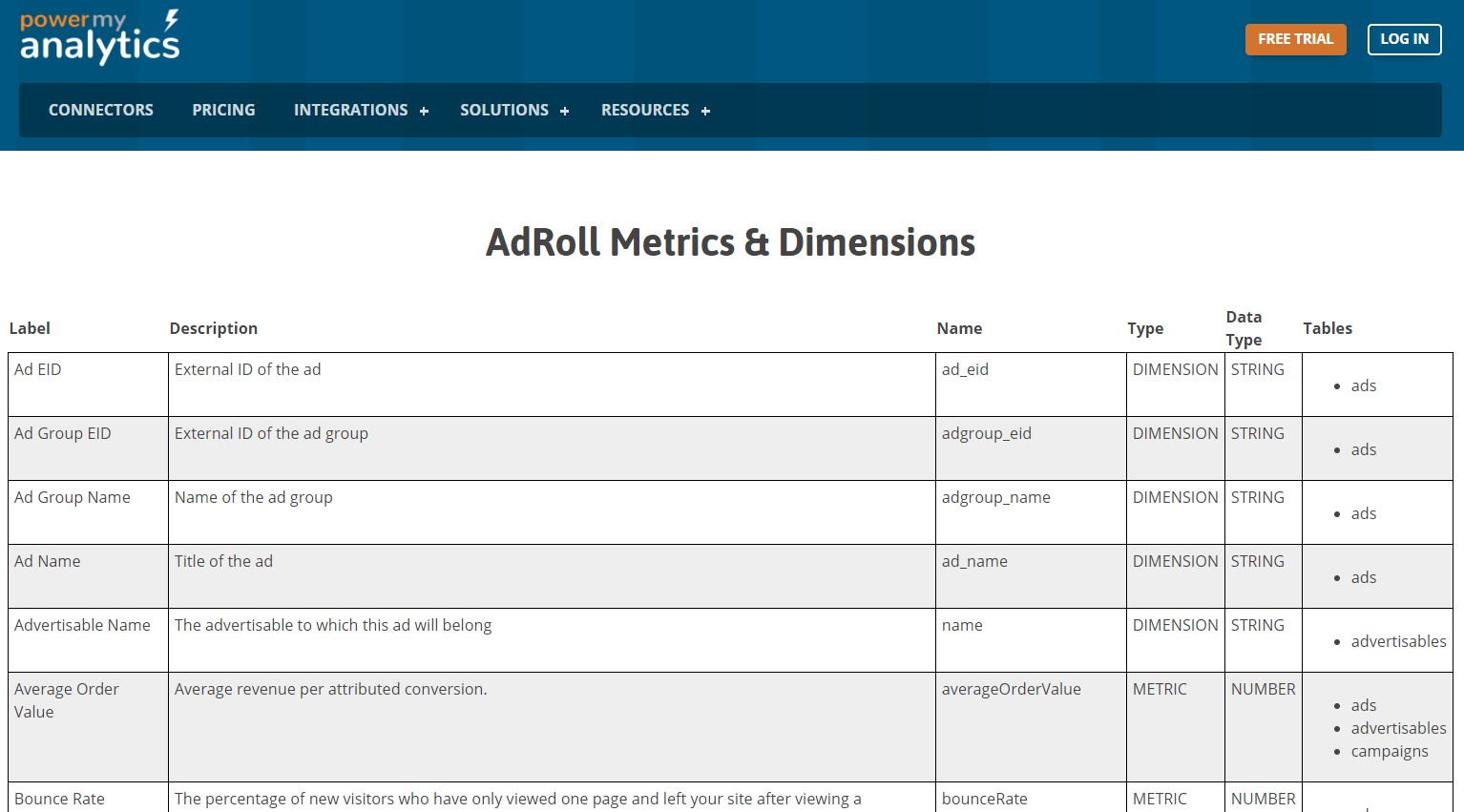The height and width of the screenshot is (812, 1464).
Task: Expand the plus icon beside SOLUTIONS
Action: [x=564, y=112]
